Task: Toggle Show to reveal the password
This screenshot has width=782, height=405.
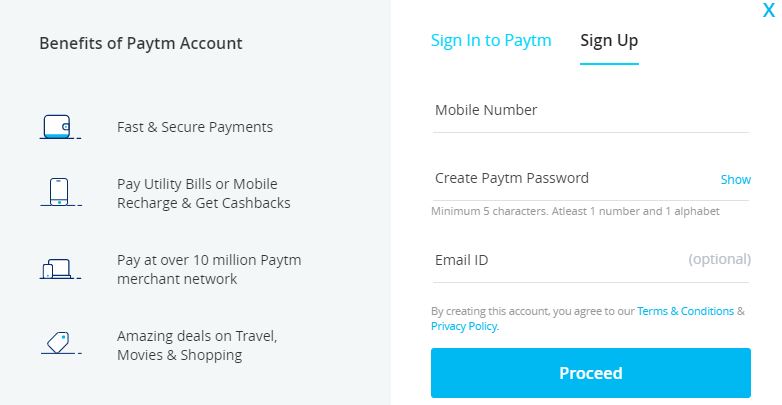Action: click(735, 180)
